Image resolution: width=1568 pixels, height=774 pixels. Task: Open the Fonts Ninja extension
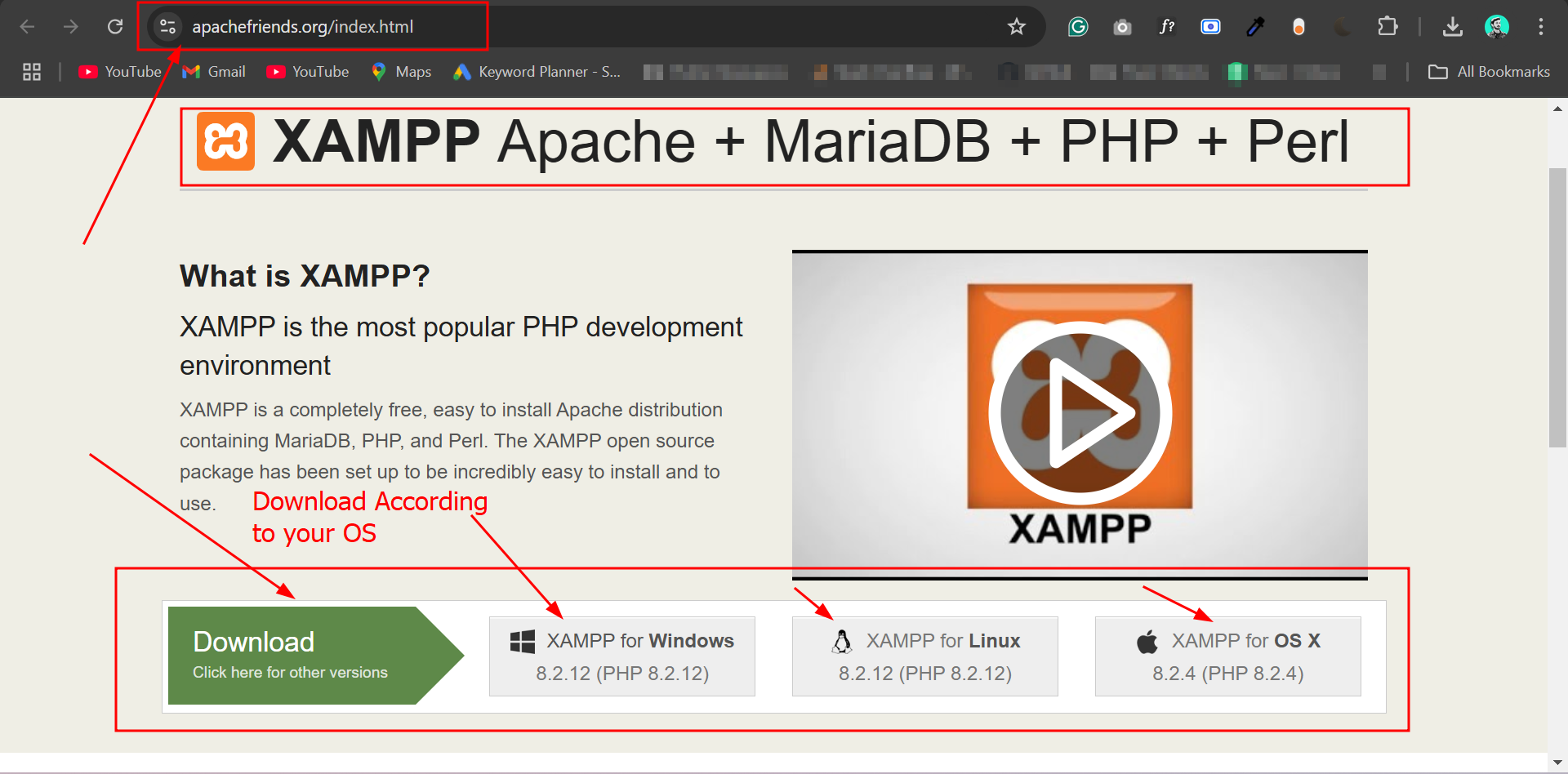(1167, 26)
